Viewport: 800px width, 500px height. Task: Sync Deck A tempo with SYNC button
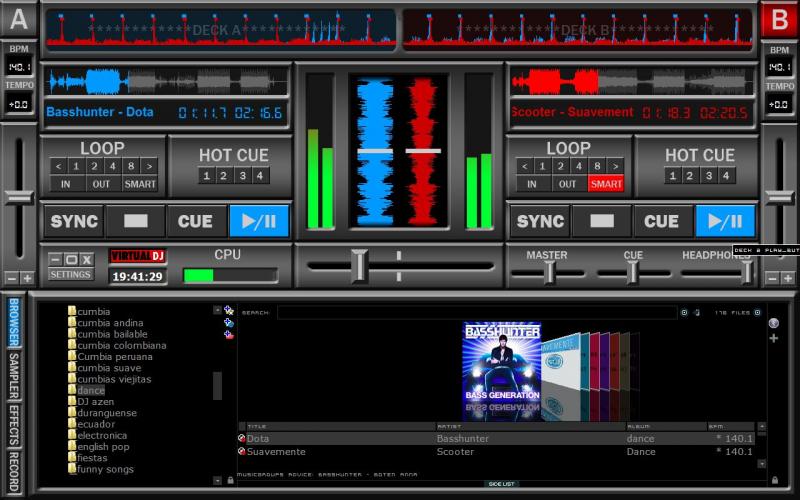coord(74,221)
